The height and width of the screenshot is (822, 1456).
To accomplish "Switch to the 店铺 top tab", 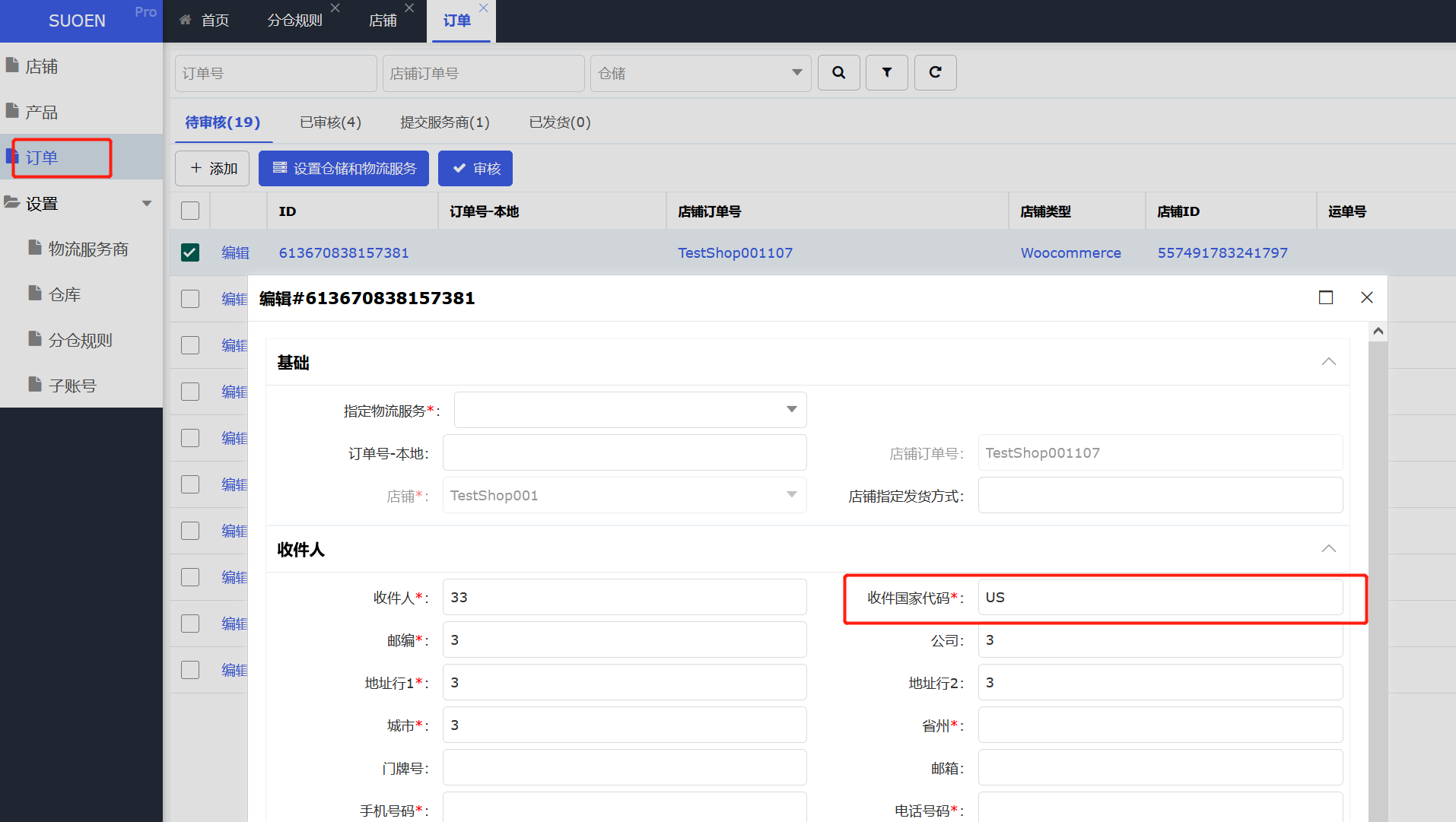I will point(383,21).
